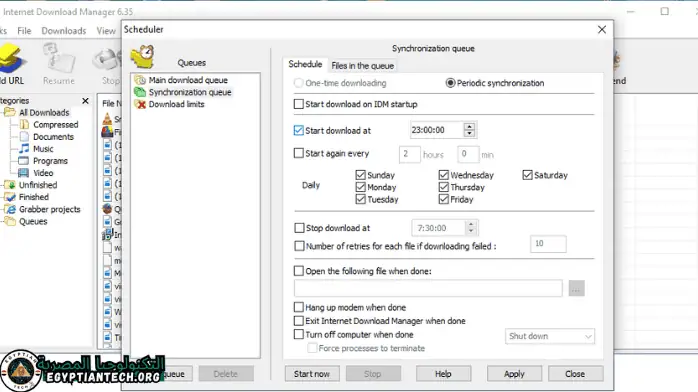The height and width of the screenshot is (392, 698).
Task: Select the Download limits red X icon
Action: pyautogui.click(x=141, y=104)
